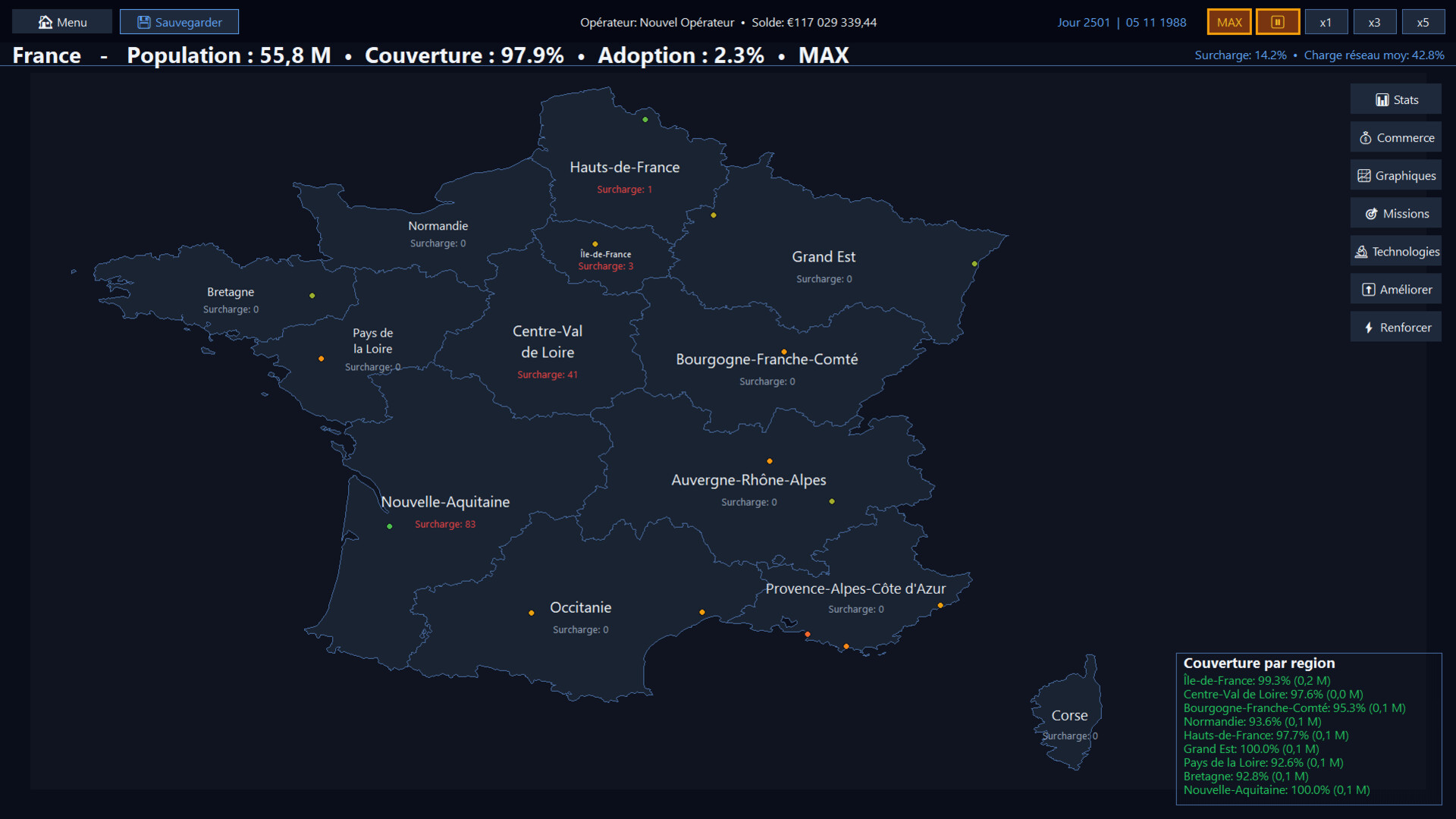The width and height of the screenshot is (1456, 819).
Task: Select Grand Est region label
Action: click(x=824, y=257)
